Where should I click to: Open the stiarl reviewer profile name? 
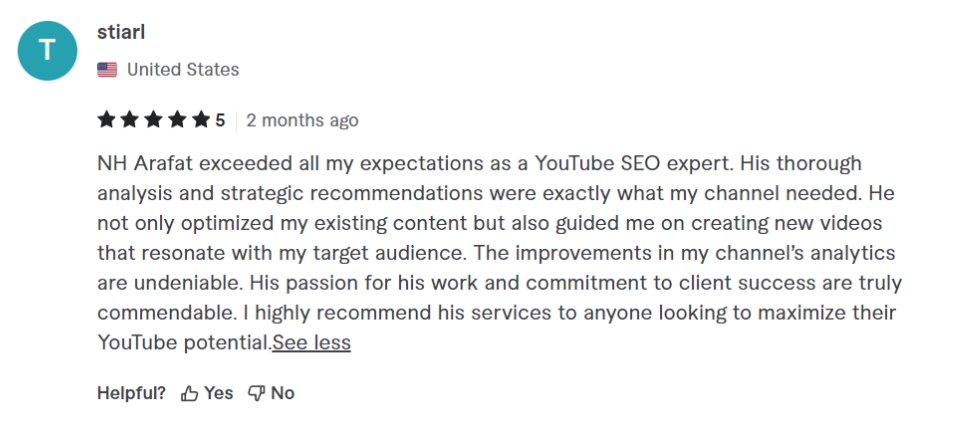click(x=121, y=33)
